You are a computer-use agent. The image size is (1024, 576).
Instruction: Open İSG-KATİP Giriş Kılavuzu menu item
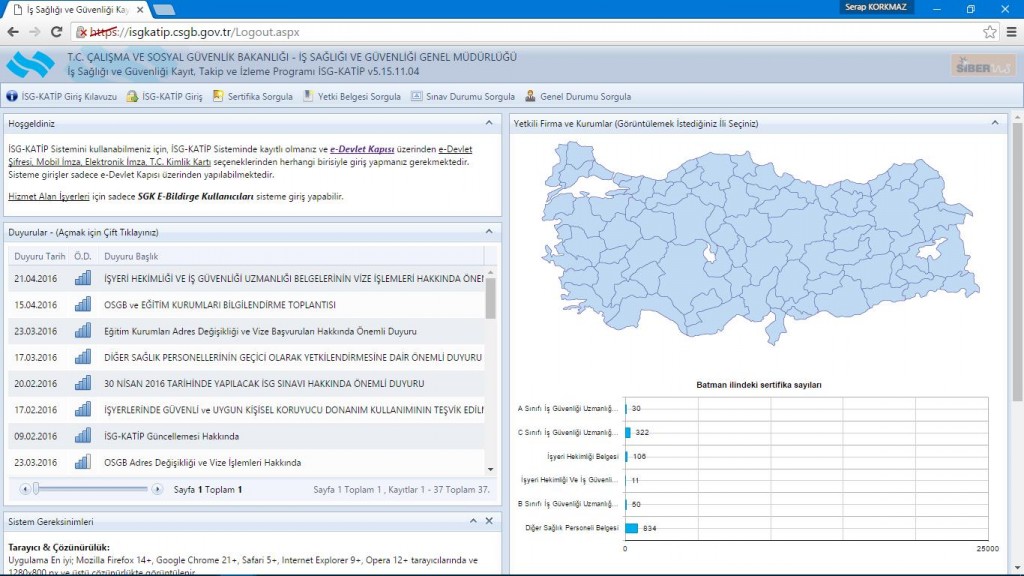click(61, 96)
